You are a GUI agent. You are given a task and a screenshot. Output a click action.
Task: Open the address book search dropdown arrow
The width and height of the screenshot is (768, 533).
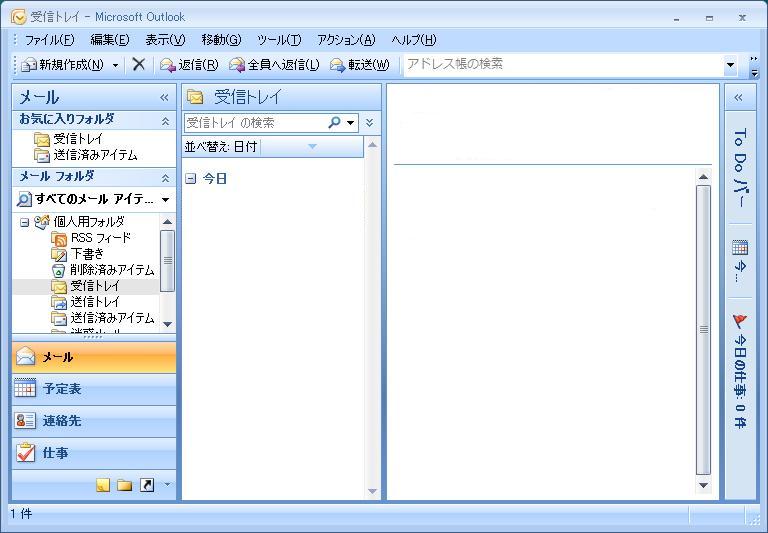click(x=730, y=65)
